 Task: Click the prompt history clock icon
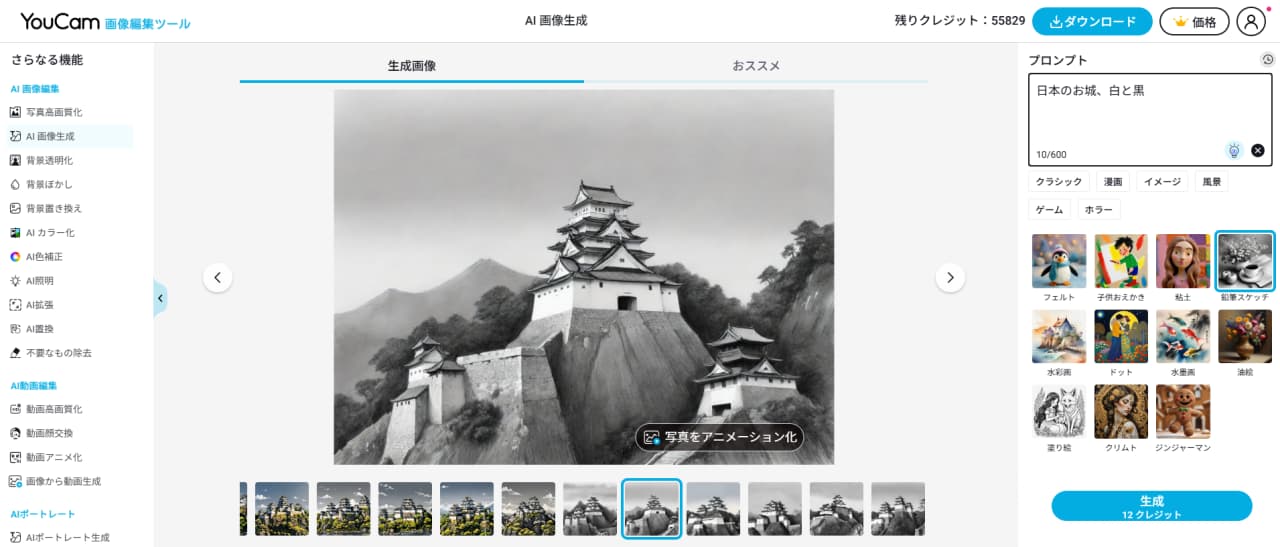click(1268, 60)
